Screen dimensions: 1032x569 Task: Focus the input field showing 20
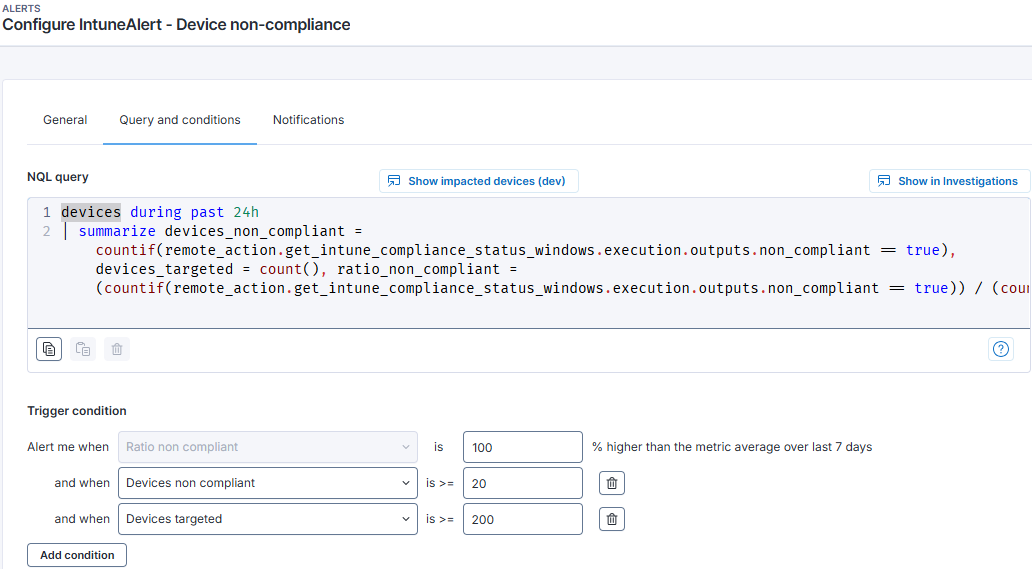tap(522, 483)
